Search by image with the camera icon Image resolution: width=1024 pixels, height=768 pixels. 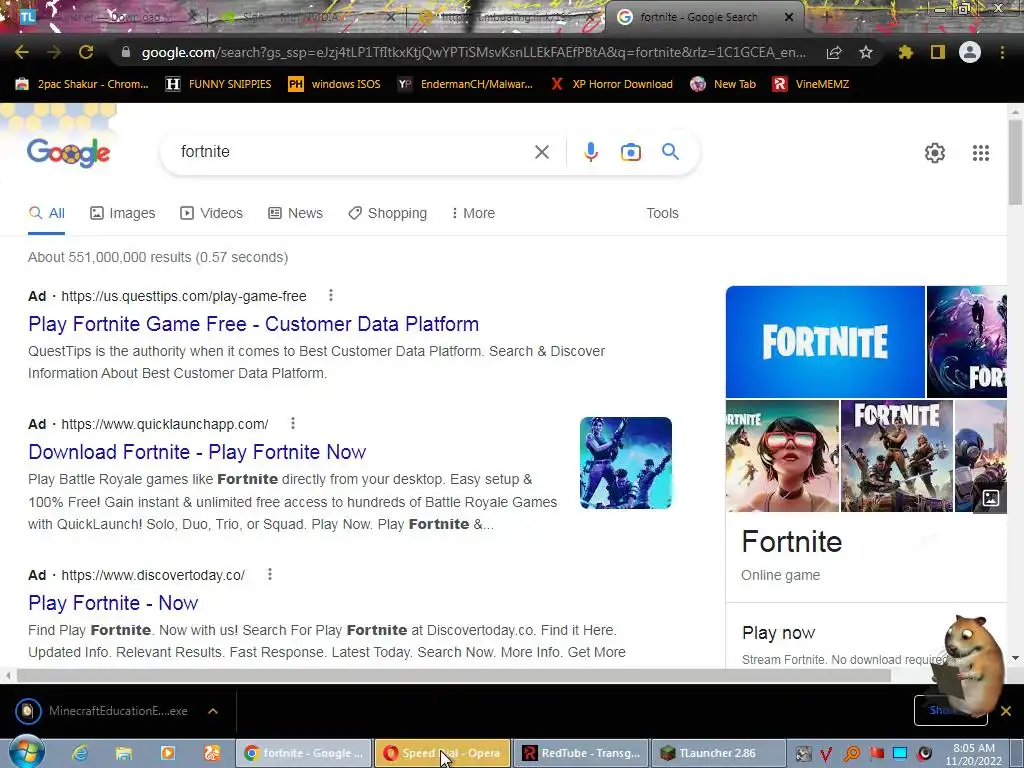click(630, 152)
